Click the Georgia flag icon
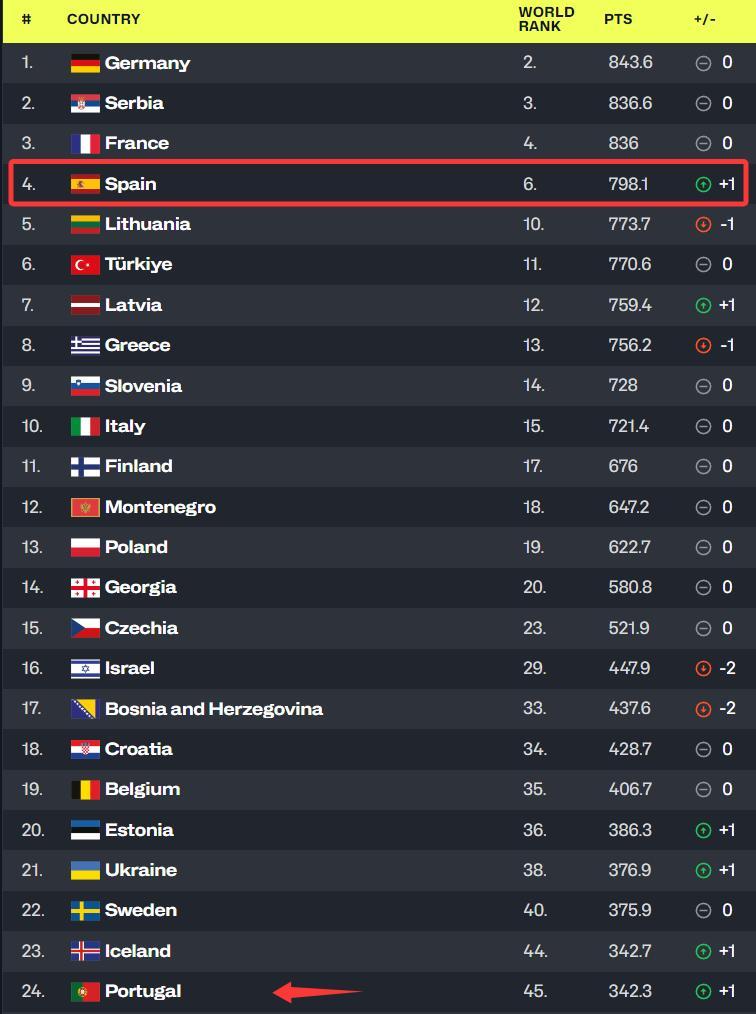This screenshot has width=756, height=1014. [85, 587]
